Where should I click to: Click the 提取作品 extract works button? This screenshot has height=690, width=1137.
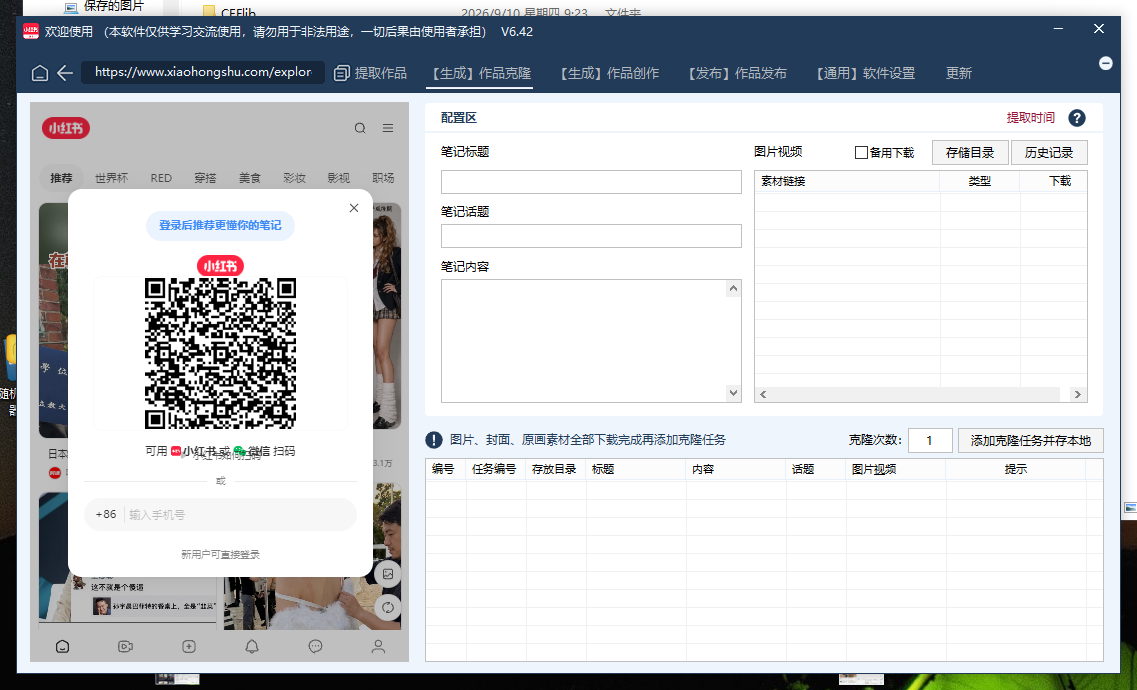pos(371,73)
